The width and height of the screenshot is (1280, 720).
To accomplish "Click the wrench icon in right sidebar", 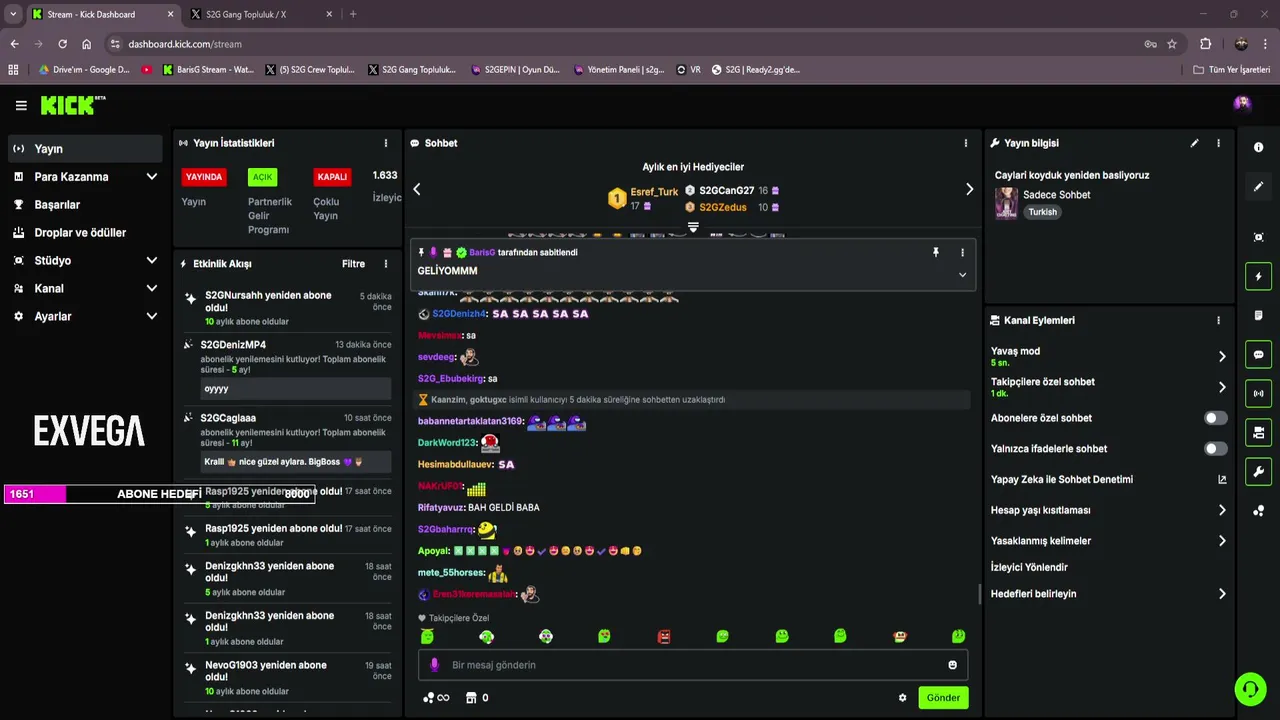I will click(1258, 471).
